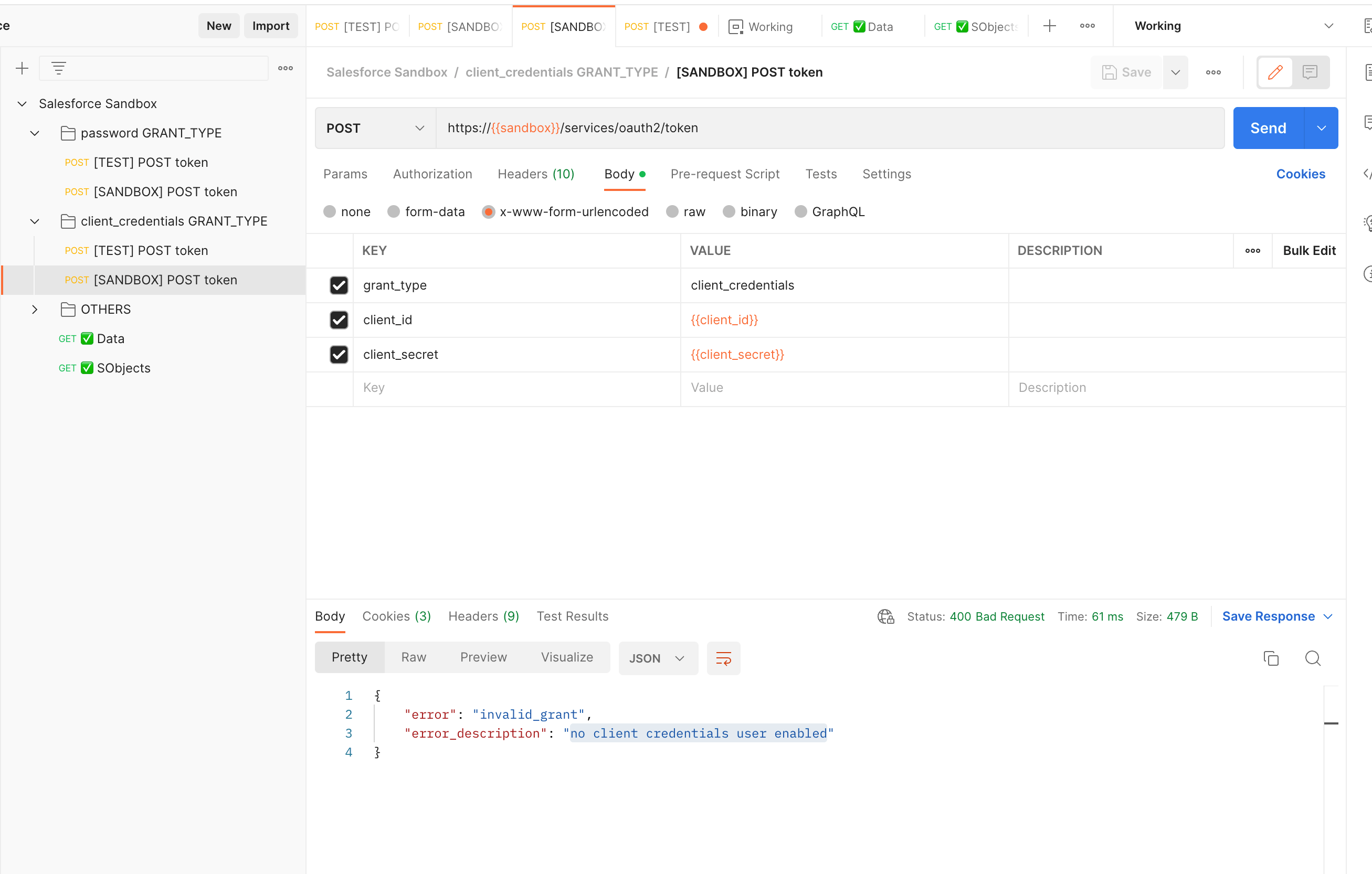Open the sidebar filter icon
1372x874 pixels.
click(59, 67)
